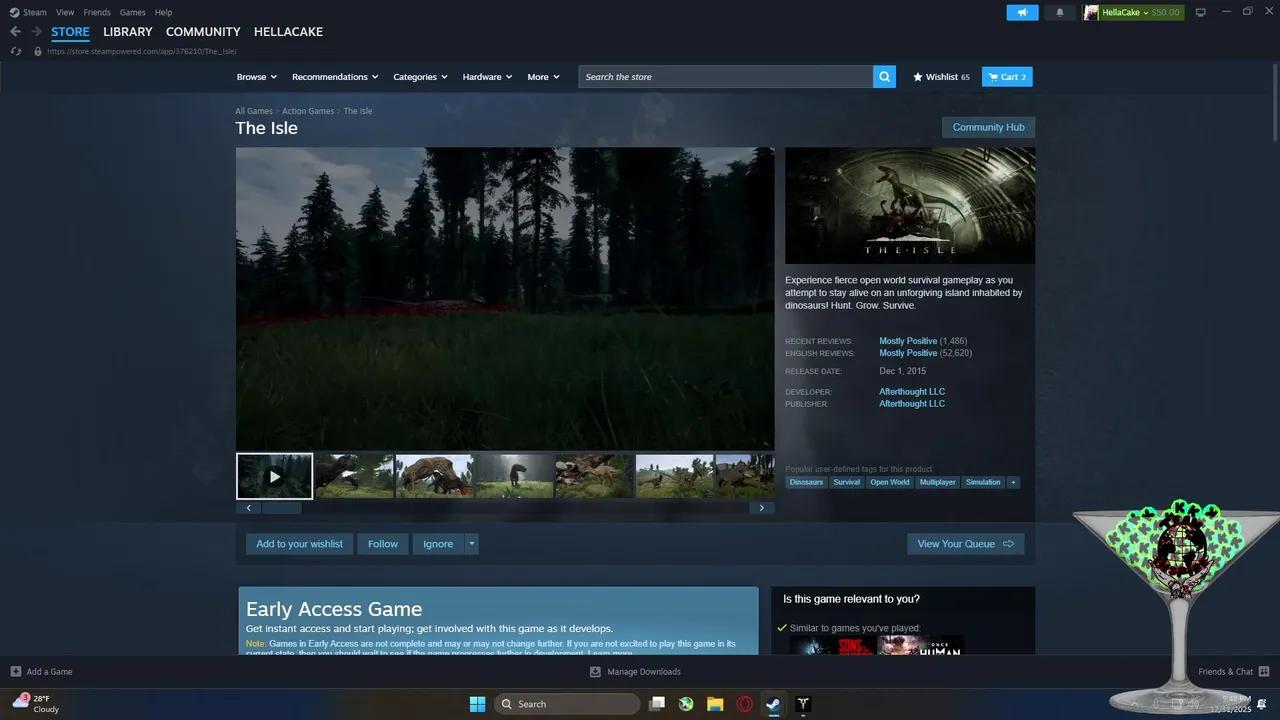Click the browser back arrow
1280x720 pixels.
click(x=15, y=32)
